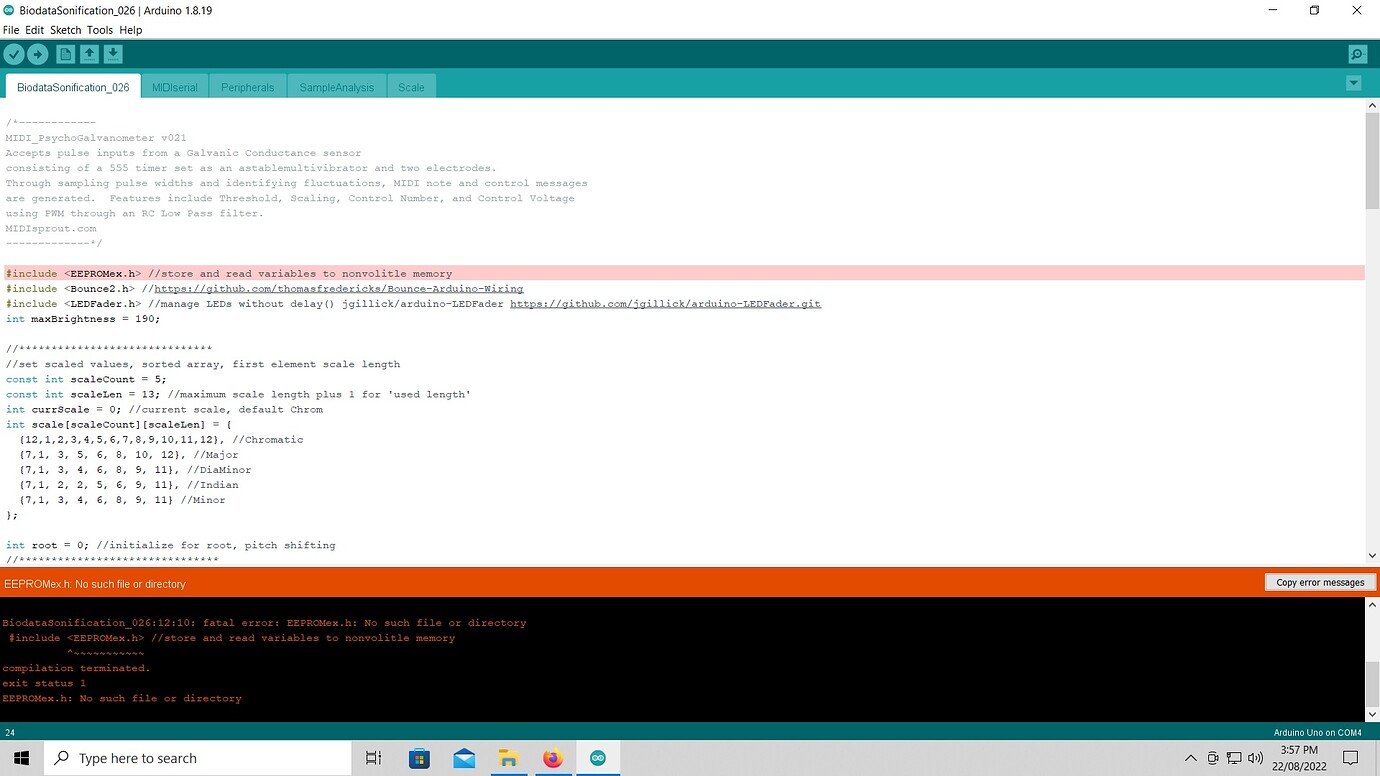Click the Verify (checkmark) toolbar icon

[14, 54]
